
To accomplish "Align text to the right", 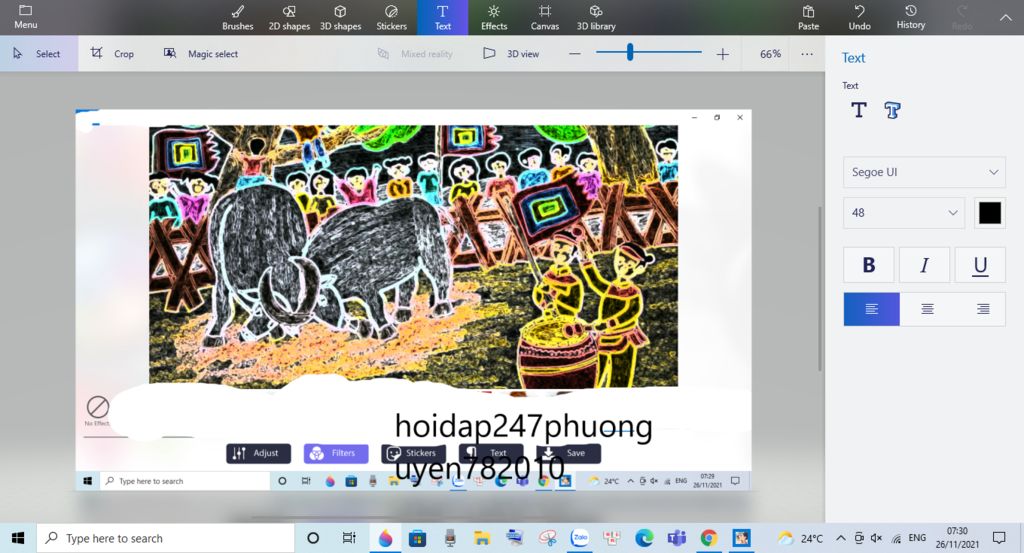I will click(x=982, y=309).
